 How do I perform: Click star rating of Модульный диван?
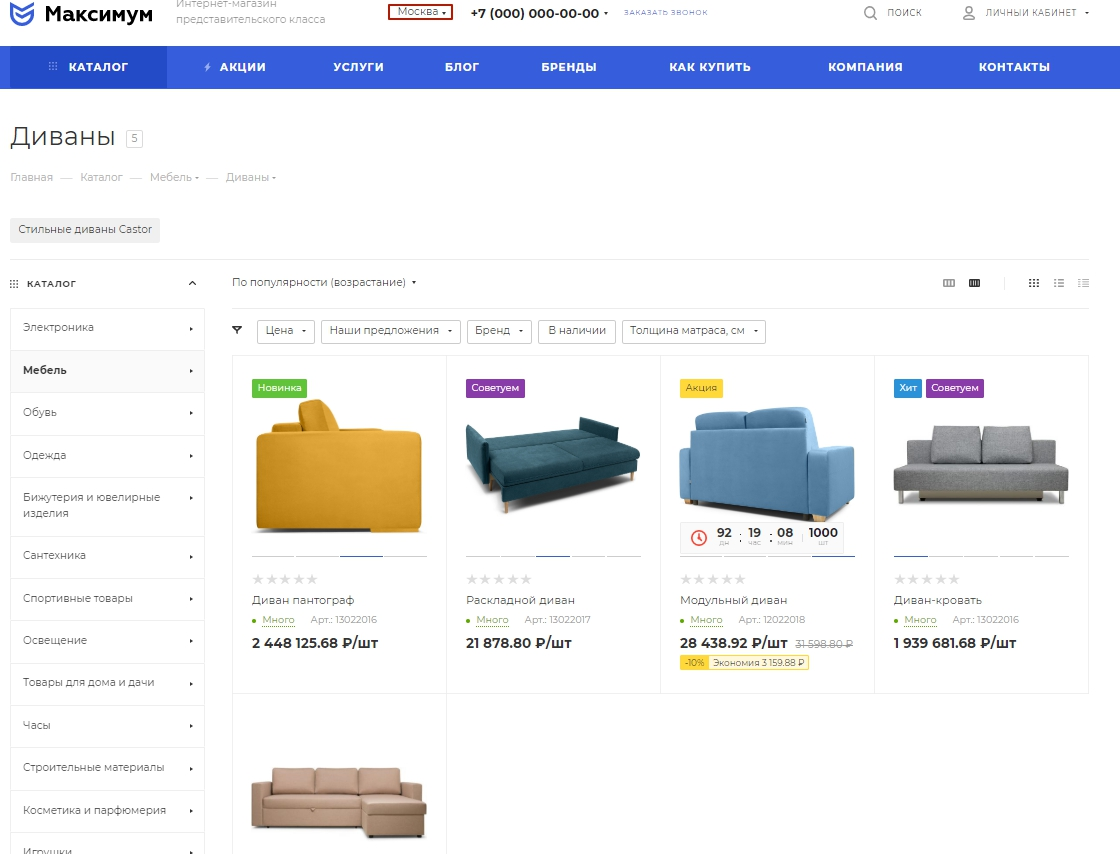(712, 579)
